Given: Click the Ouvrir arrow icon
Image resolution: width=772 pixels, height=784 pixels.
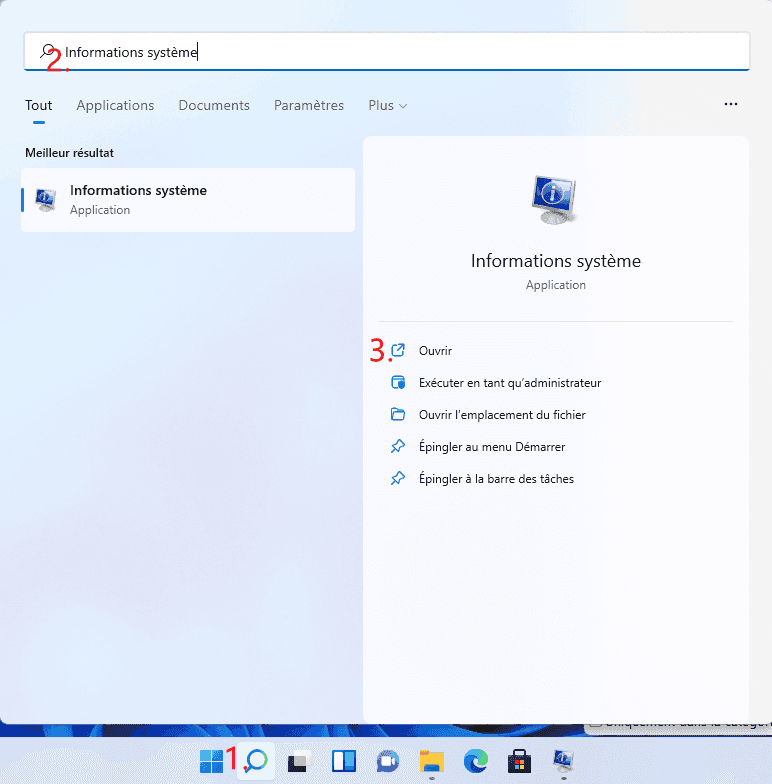Looking at the screenshot, I should [x=398, y=350].
